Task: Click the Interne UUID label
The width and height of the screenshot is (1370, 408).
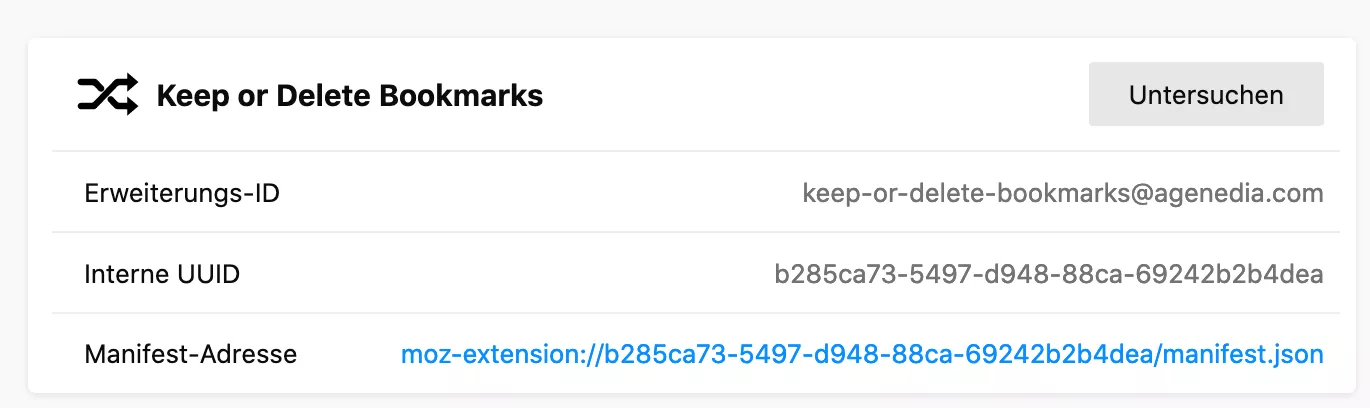Action: (162, 274)
